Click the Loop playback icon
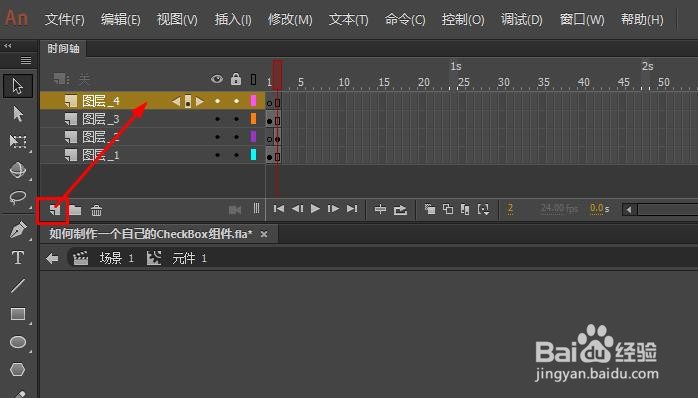The height and width of the screenshot is (398, 698). click(400, 209)
